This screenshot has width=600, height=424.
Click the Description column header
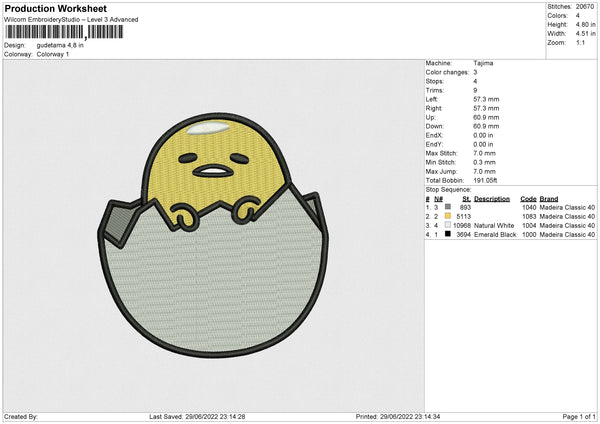point(492,198)
